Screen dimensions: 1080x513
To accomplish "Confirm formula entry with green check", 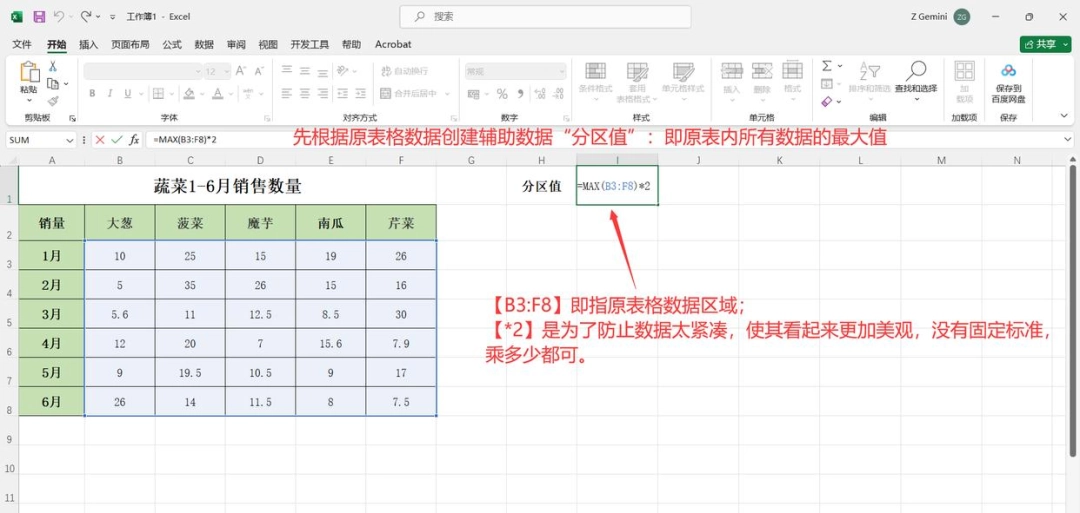I will click(117, 140).
